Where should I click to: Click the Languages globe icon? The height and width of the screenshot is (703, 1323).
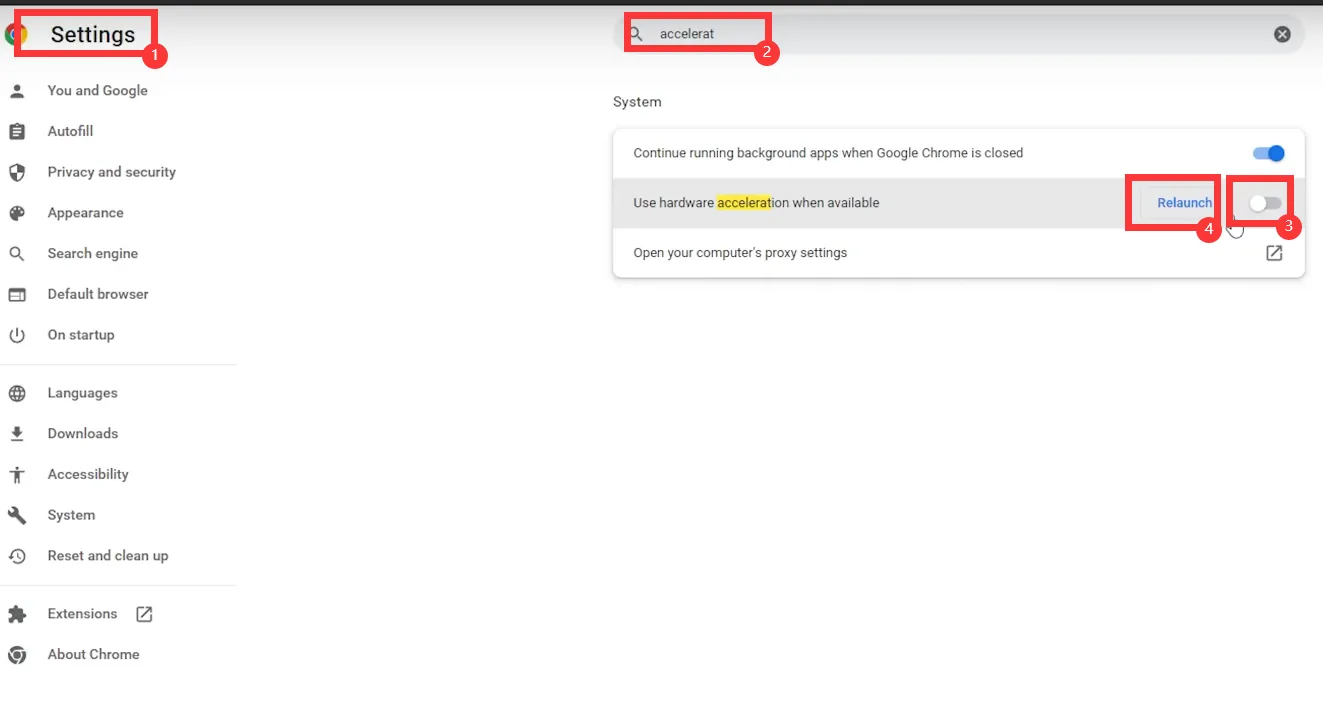pos(17,393)
